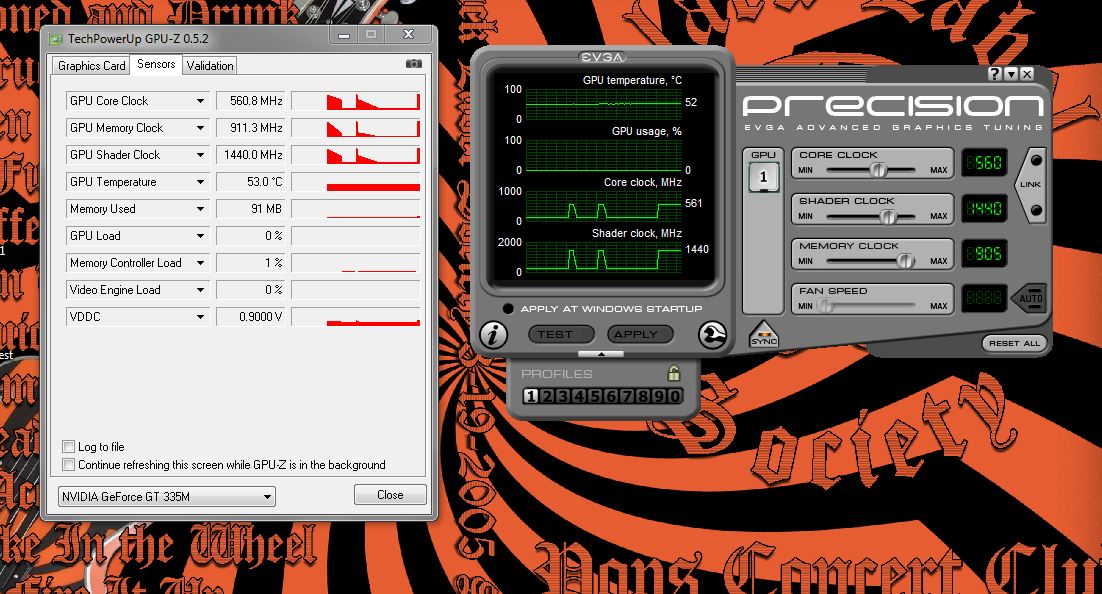Click the Fan Speed slider handle
The height and width of the screenshot is (594, 1102).
tap(824, 306)
